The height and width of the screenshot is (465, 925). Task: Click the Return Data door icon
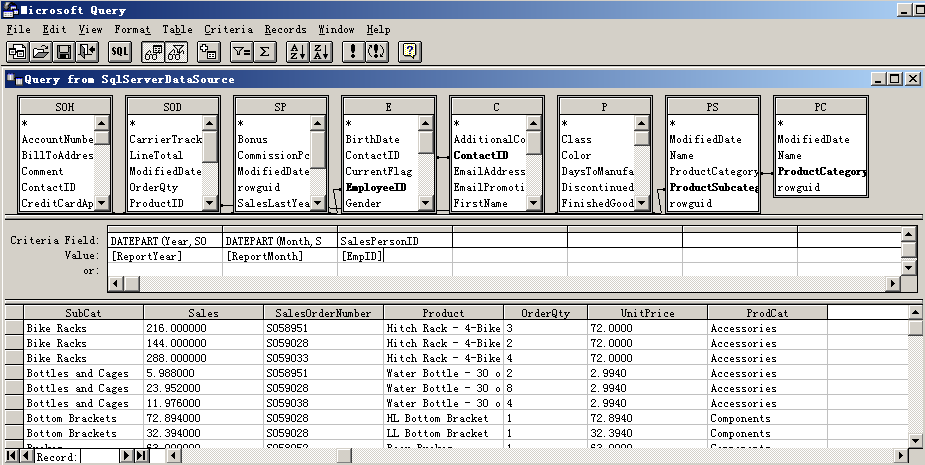(x=87, y=52)
